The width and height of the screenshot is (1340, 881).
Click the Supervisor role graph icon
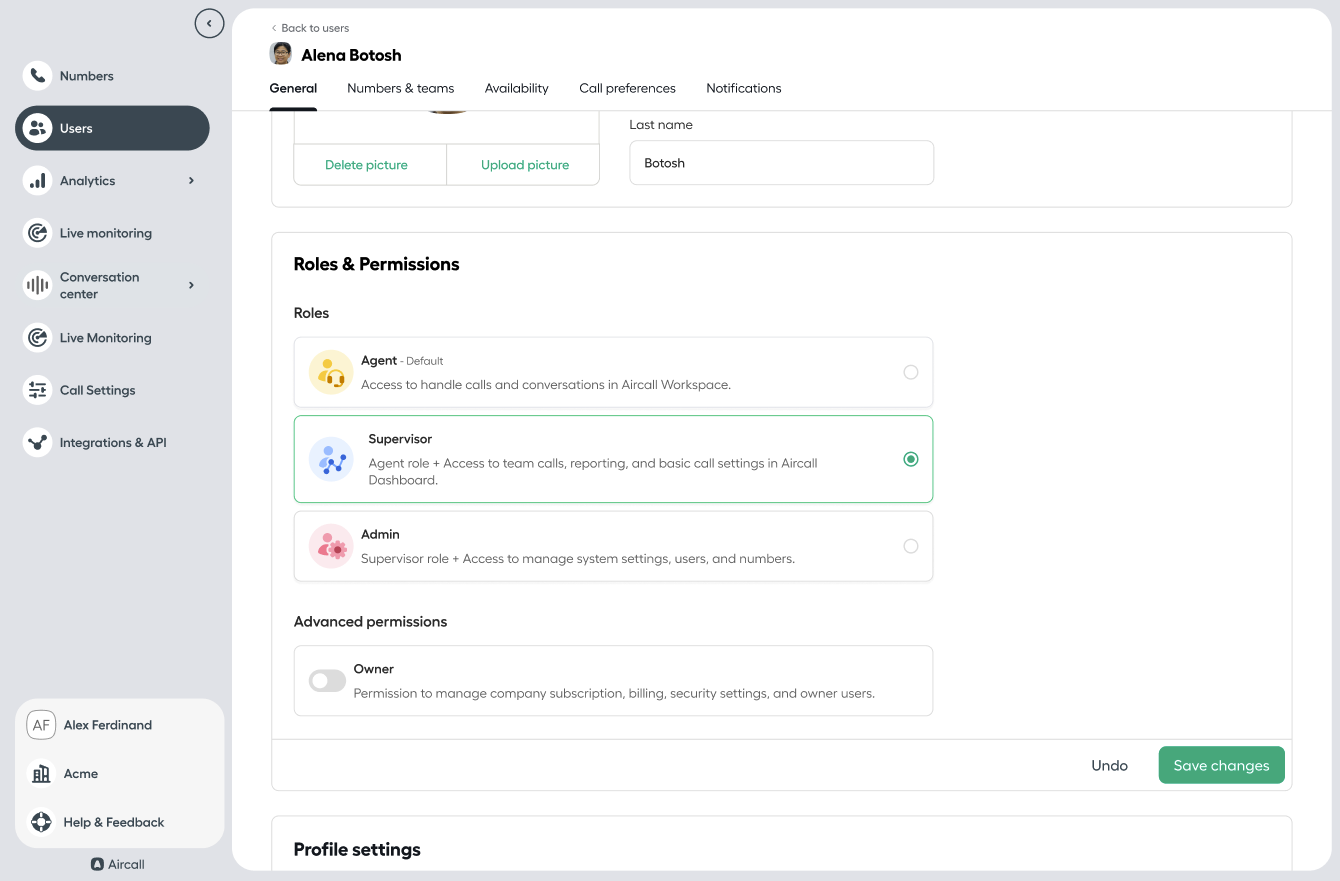coord(331,459)
